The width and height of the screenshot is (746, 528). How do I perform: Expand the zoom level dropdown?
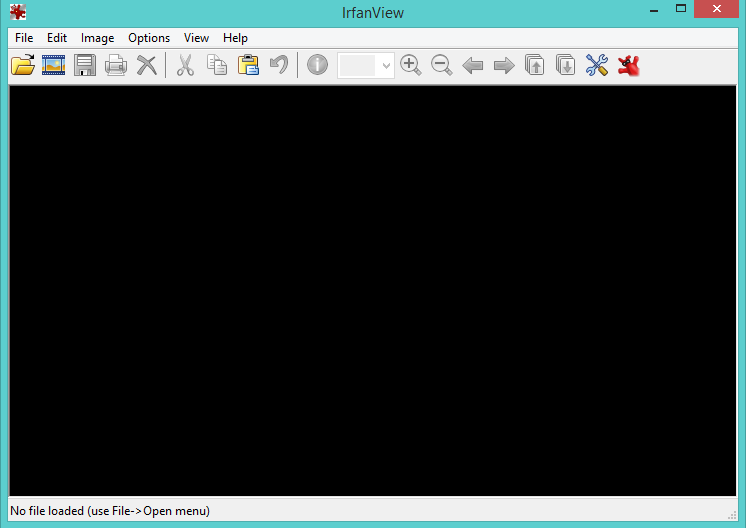click(386, 66)
